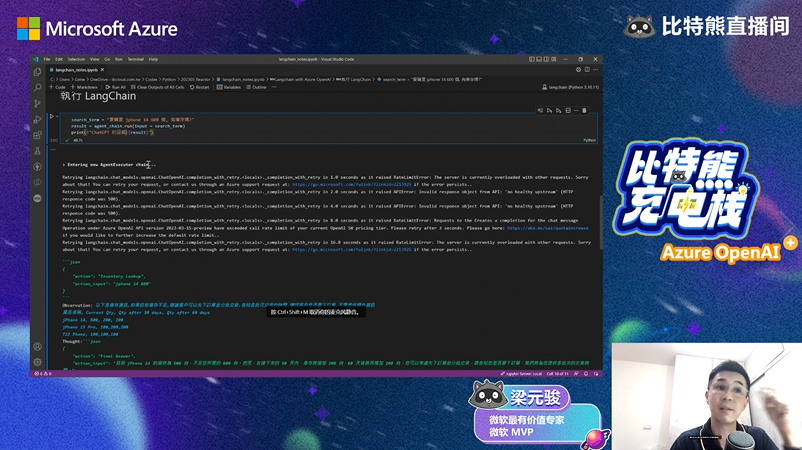
Task: Click the search_term code line in cell
Action: tap(132, 120)
